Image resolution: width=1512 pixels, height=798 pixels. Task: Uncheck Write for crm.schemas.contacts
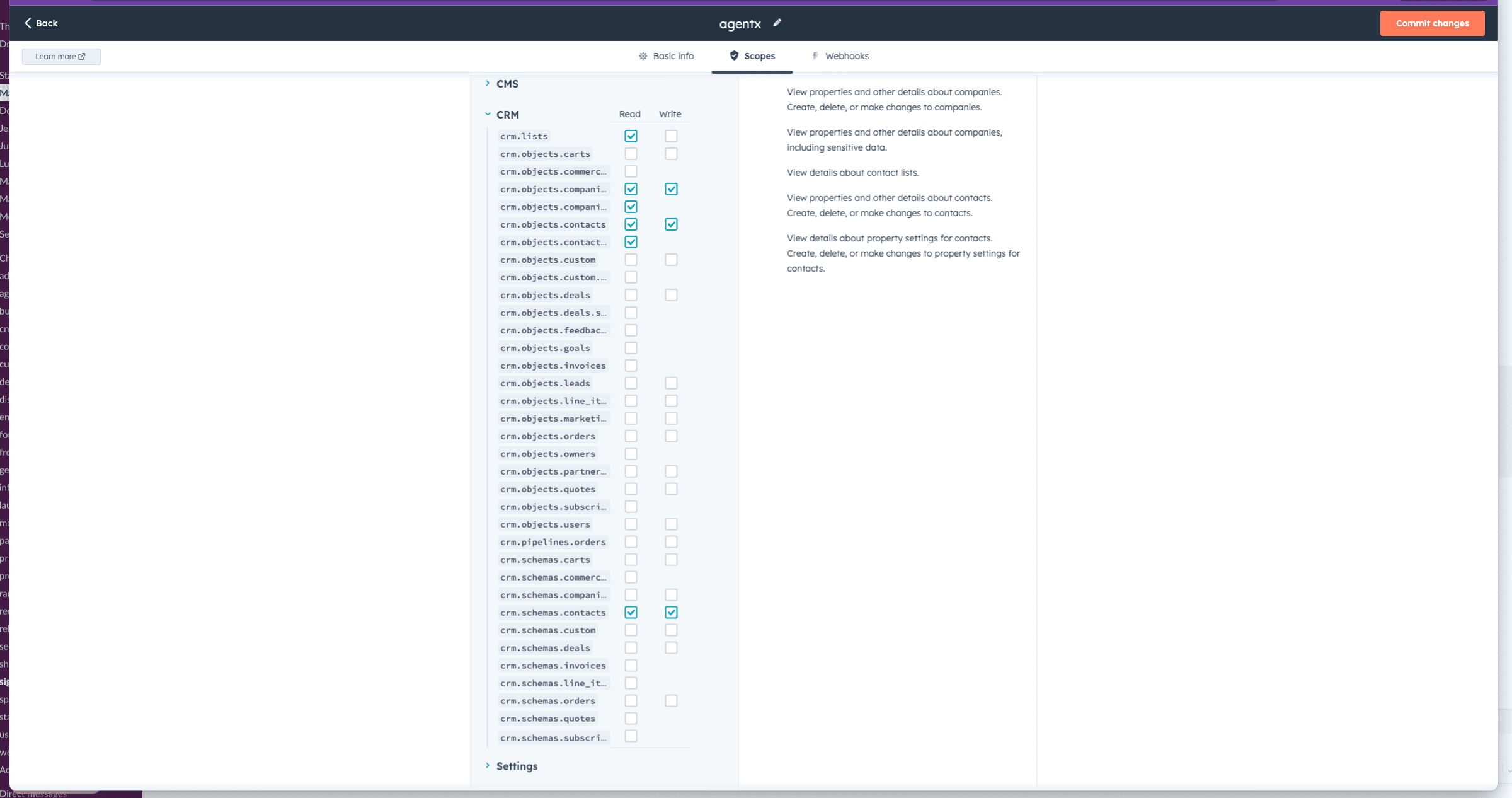coord(671,613)
